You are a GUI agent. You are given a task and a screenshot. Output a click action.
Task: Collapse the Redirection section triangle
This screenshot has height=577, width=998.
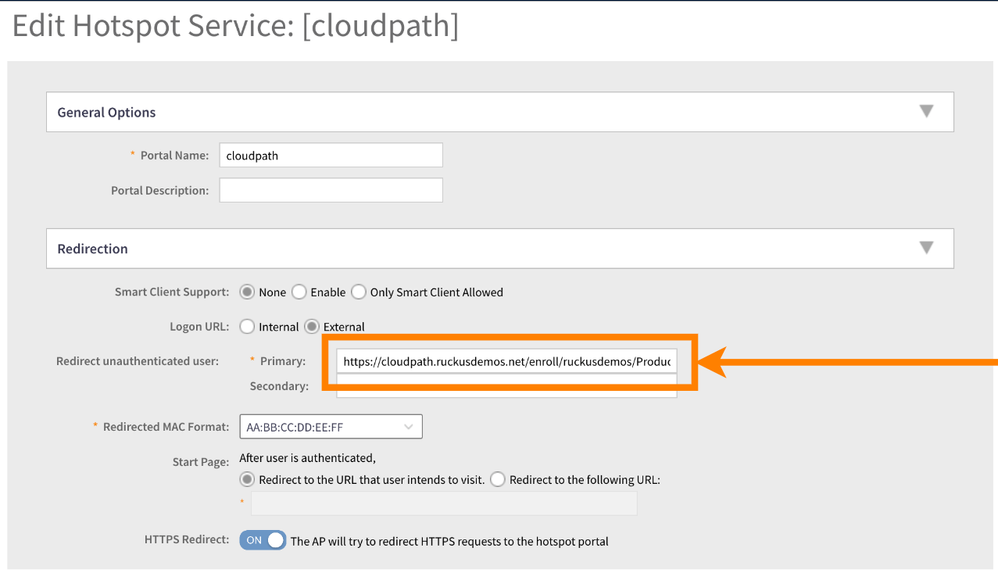(x=926, y=247)
